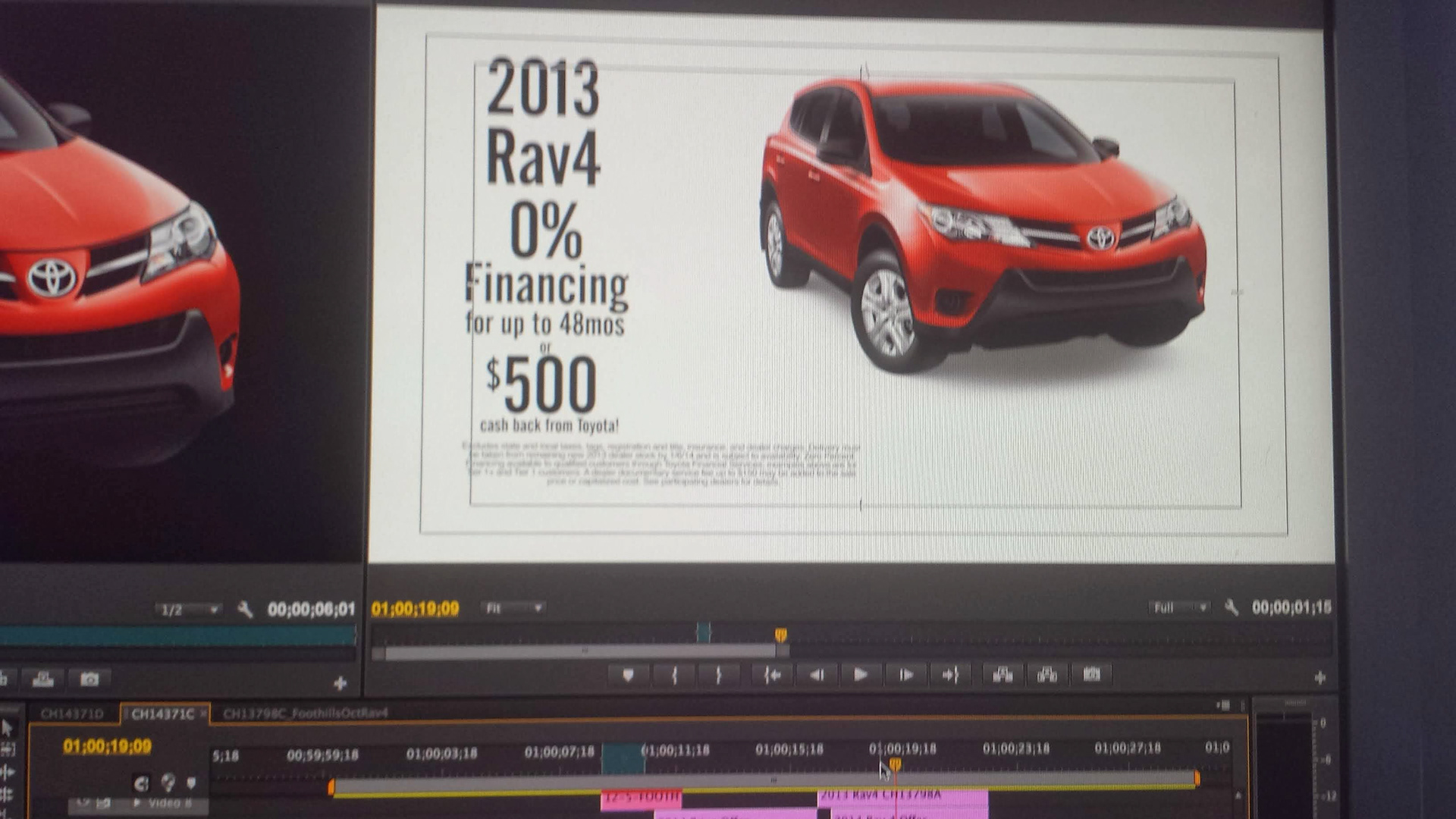
Task: Click the Extract button
Action: tap(1047, 675)
